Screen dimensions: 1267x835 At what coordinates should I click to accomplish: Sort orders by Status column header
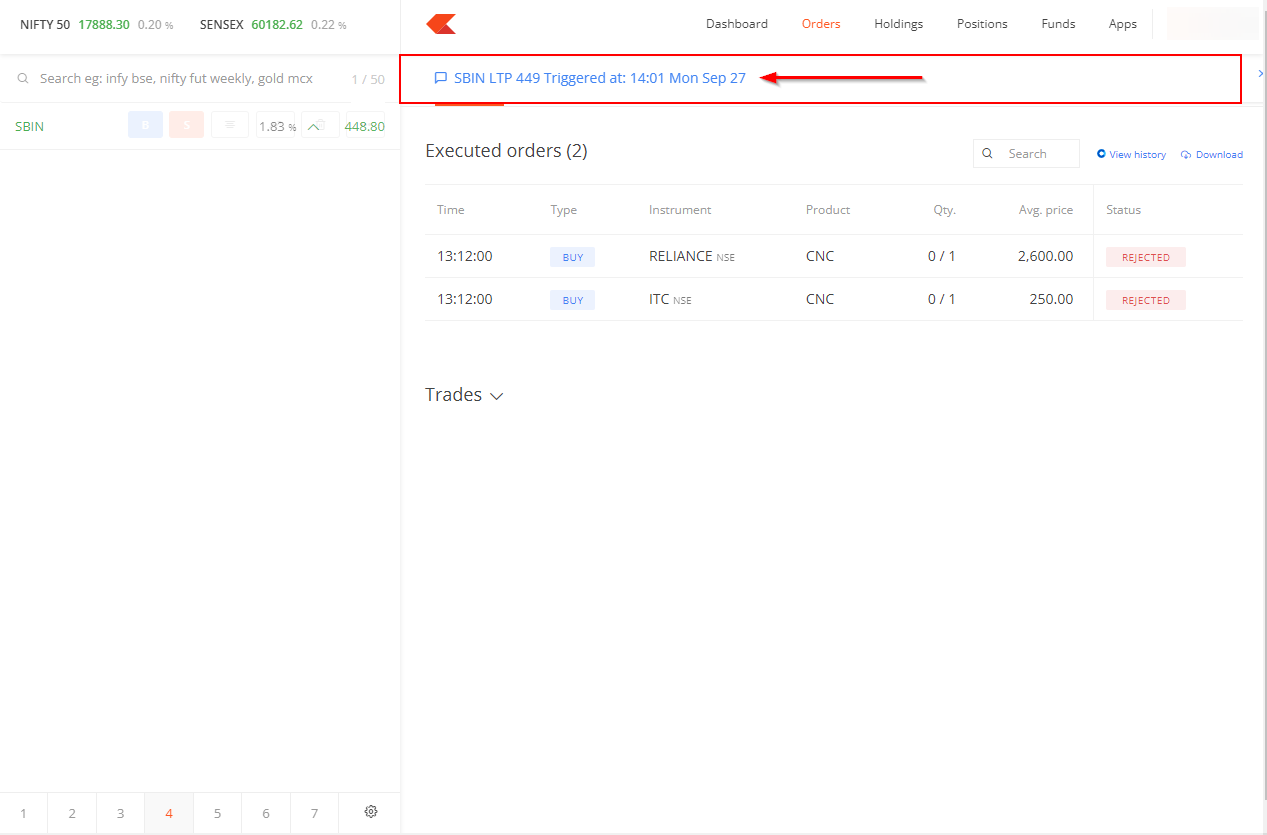tap(1124, 210)
